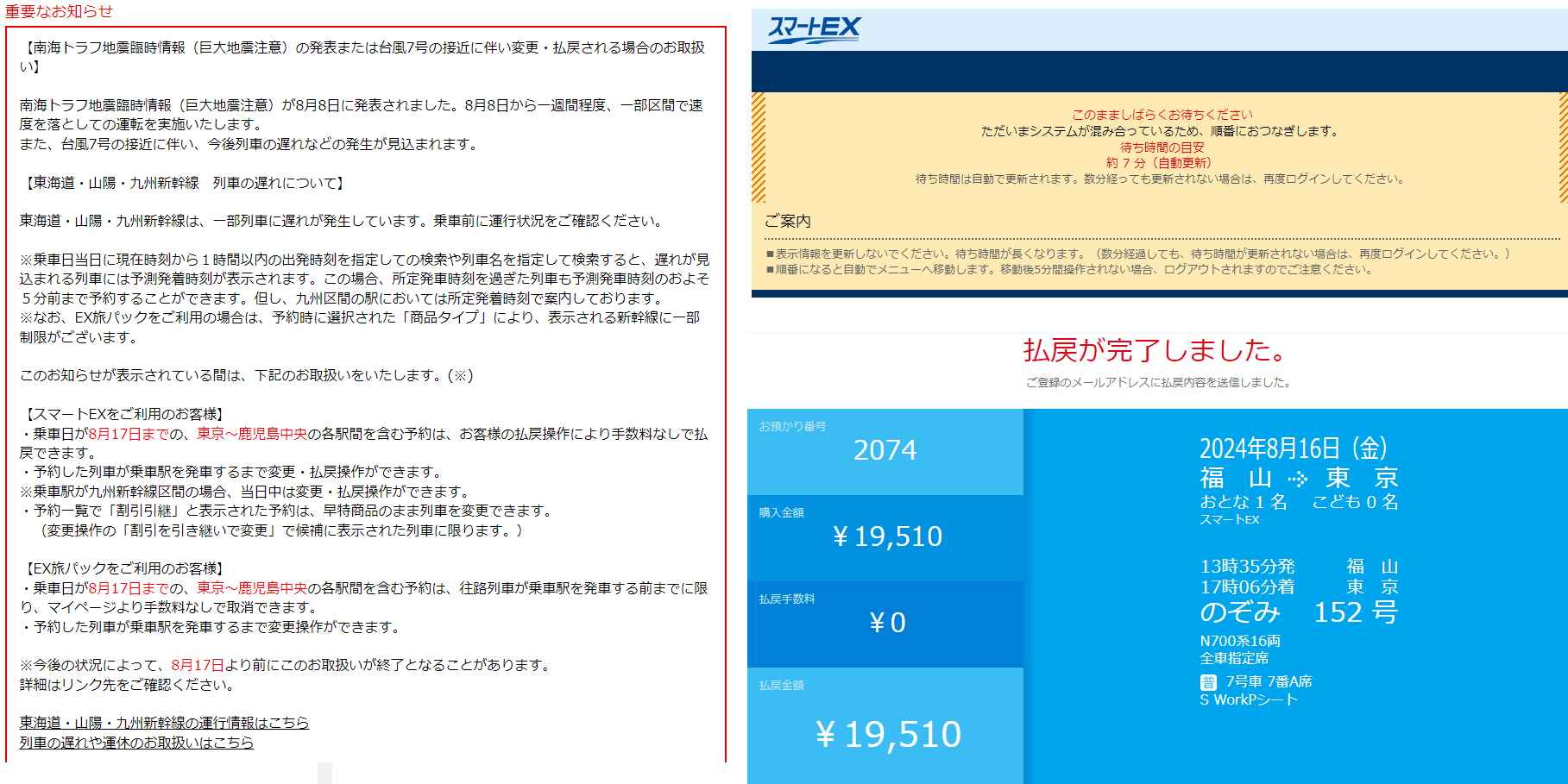
Task: Open 東海道・山陽・九州新幹線の運行情報はこちら link
Action: 164,723
